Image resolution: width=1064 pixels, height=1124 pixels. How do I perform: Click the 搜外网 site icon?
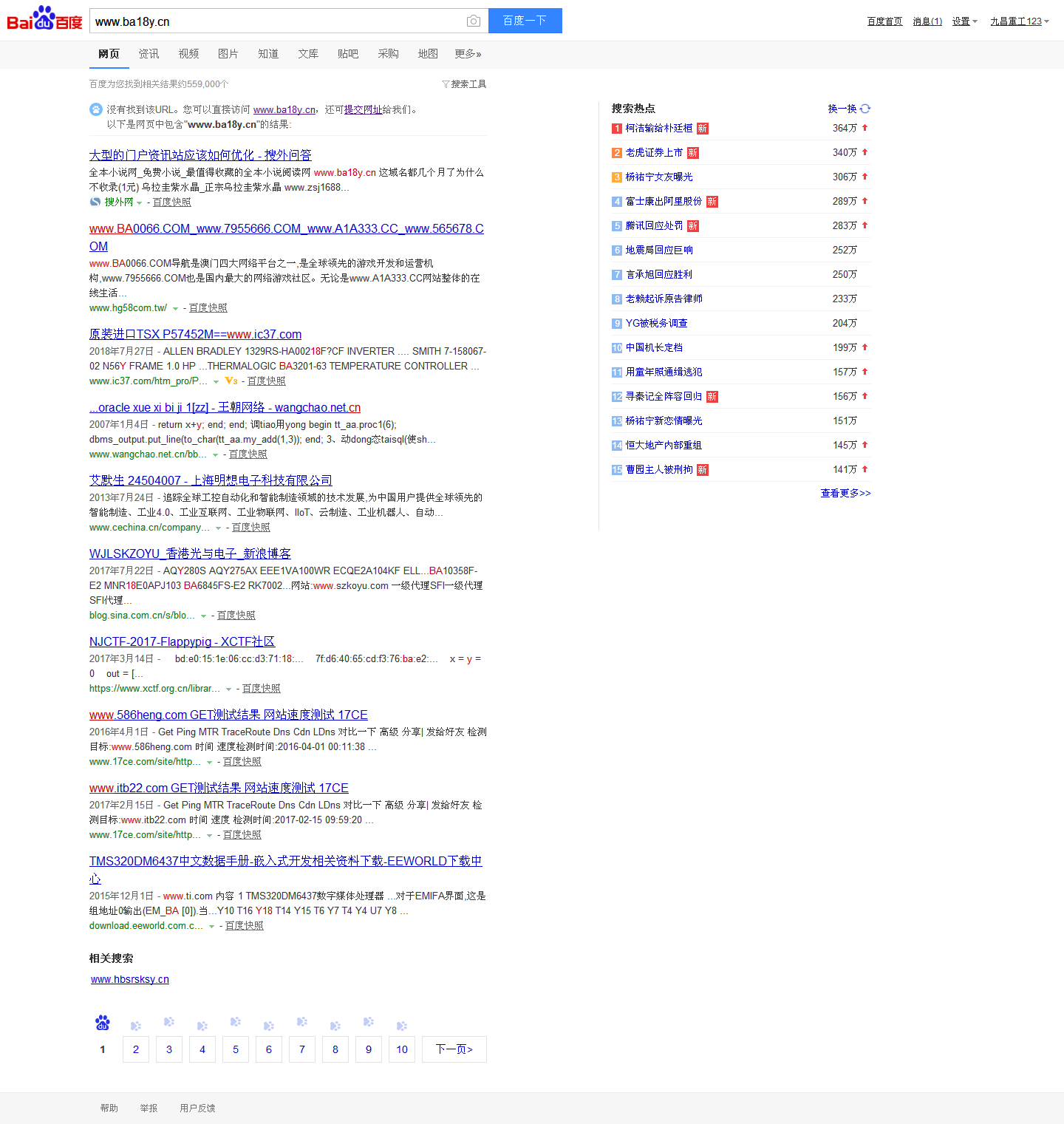pos(95,202)
